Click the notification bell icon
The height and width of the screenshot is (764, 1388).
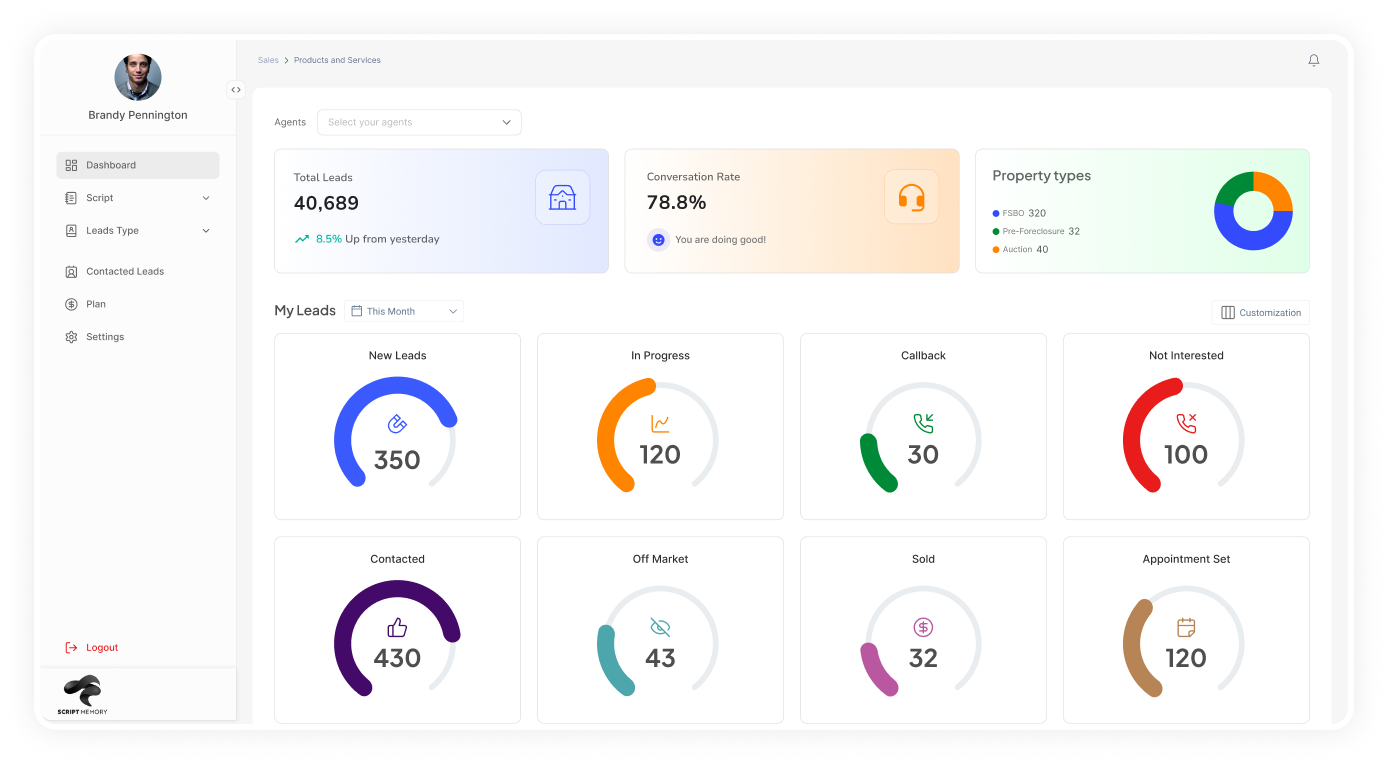point(1313,61)
